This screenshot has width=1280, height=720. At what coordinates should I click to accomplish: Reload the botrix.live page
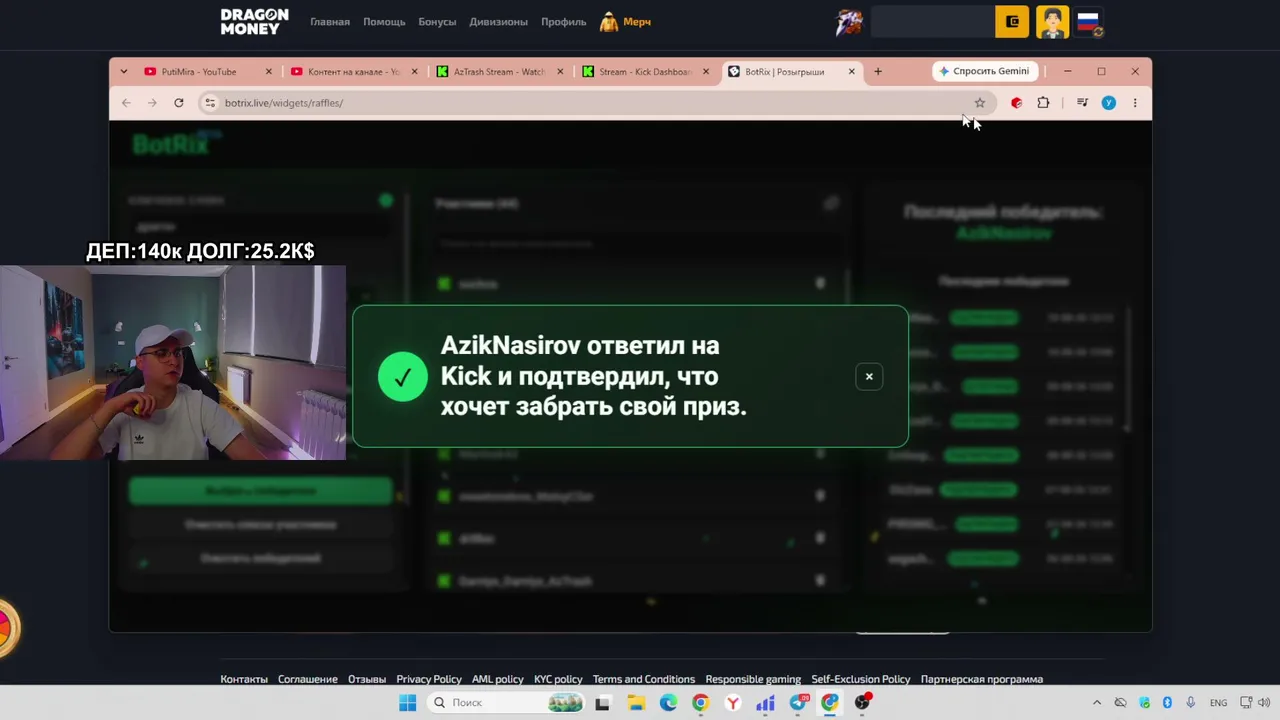(x=179, y=103)
